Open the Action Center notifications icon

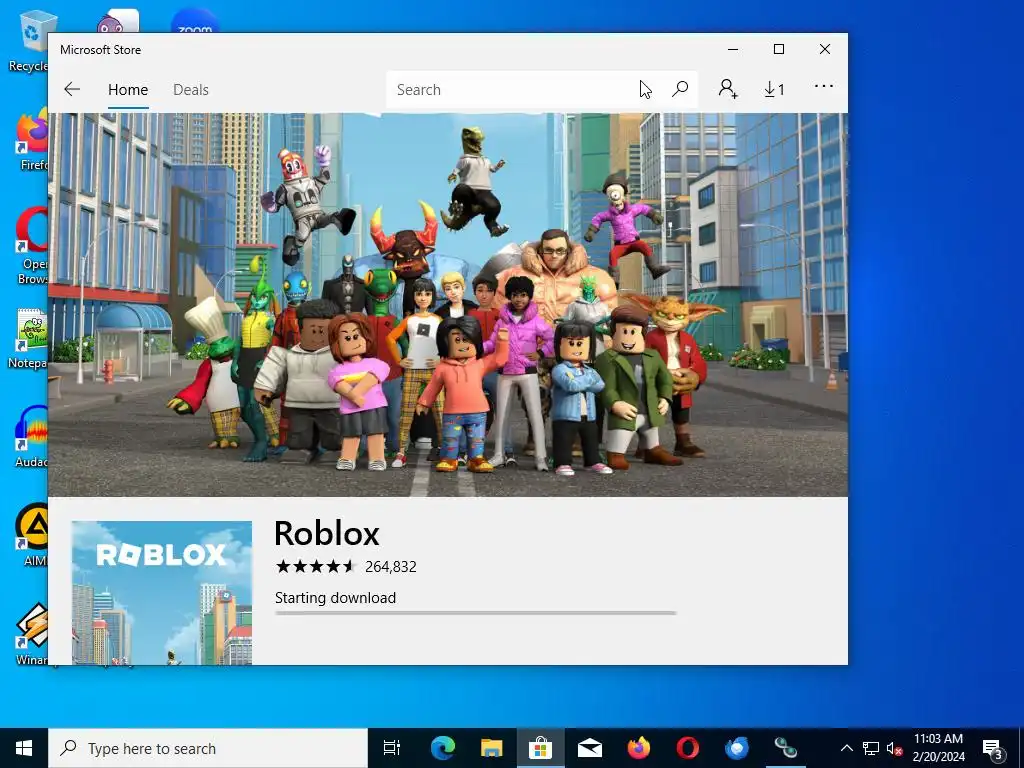point(992,748)
